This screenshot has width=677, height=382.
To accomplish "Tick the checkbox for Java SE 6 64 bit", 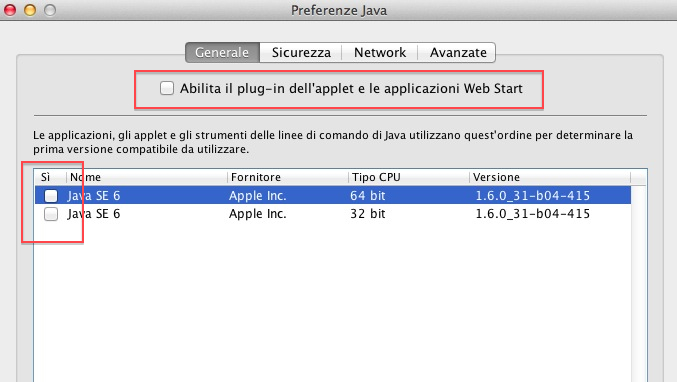I will (51, 196).
